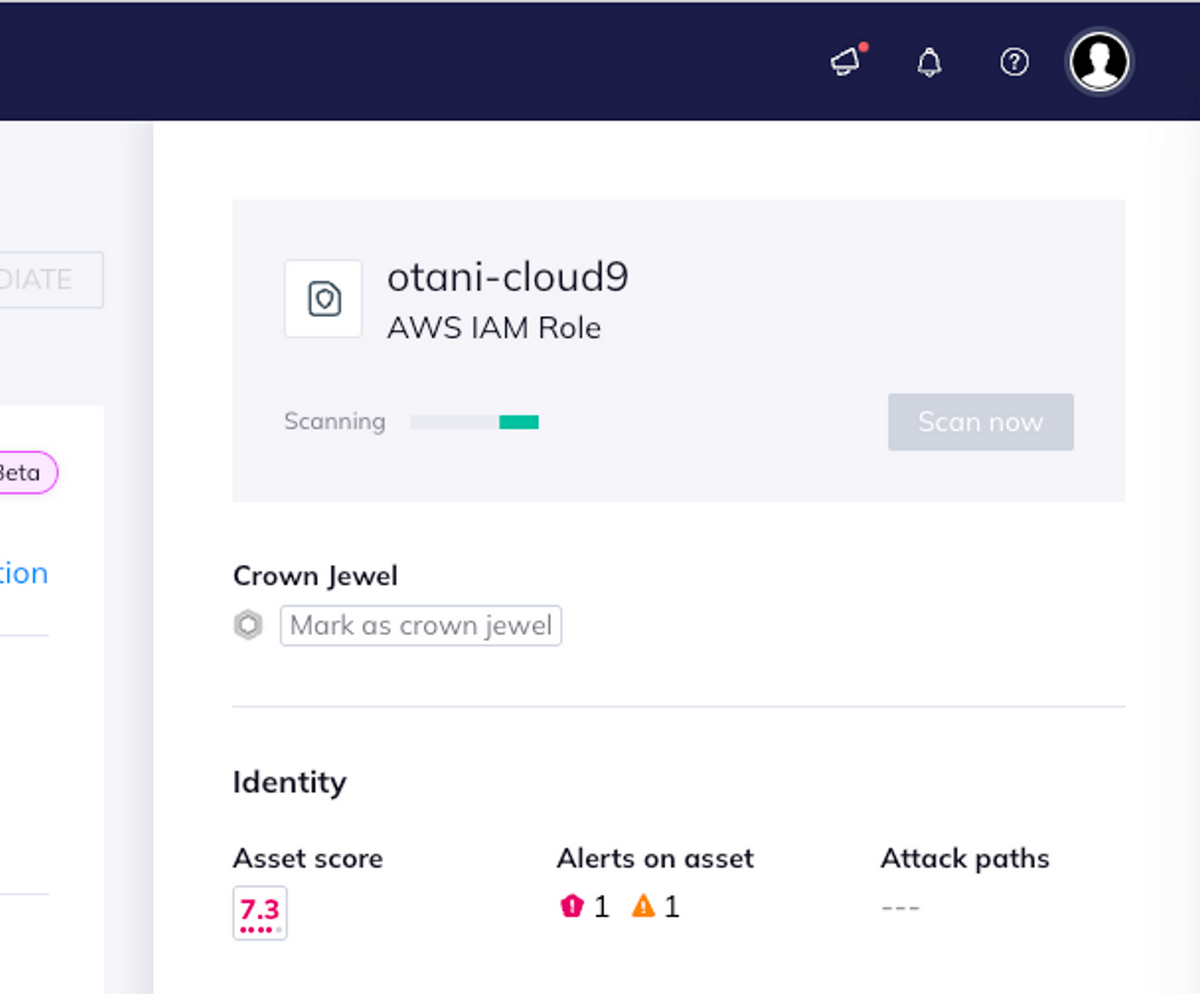Click the partially hidden REMEDIATE button
1200x994 pixels.
pos(50,280)
